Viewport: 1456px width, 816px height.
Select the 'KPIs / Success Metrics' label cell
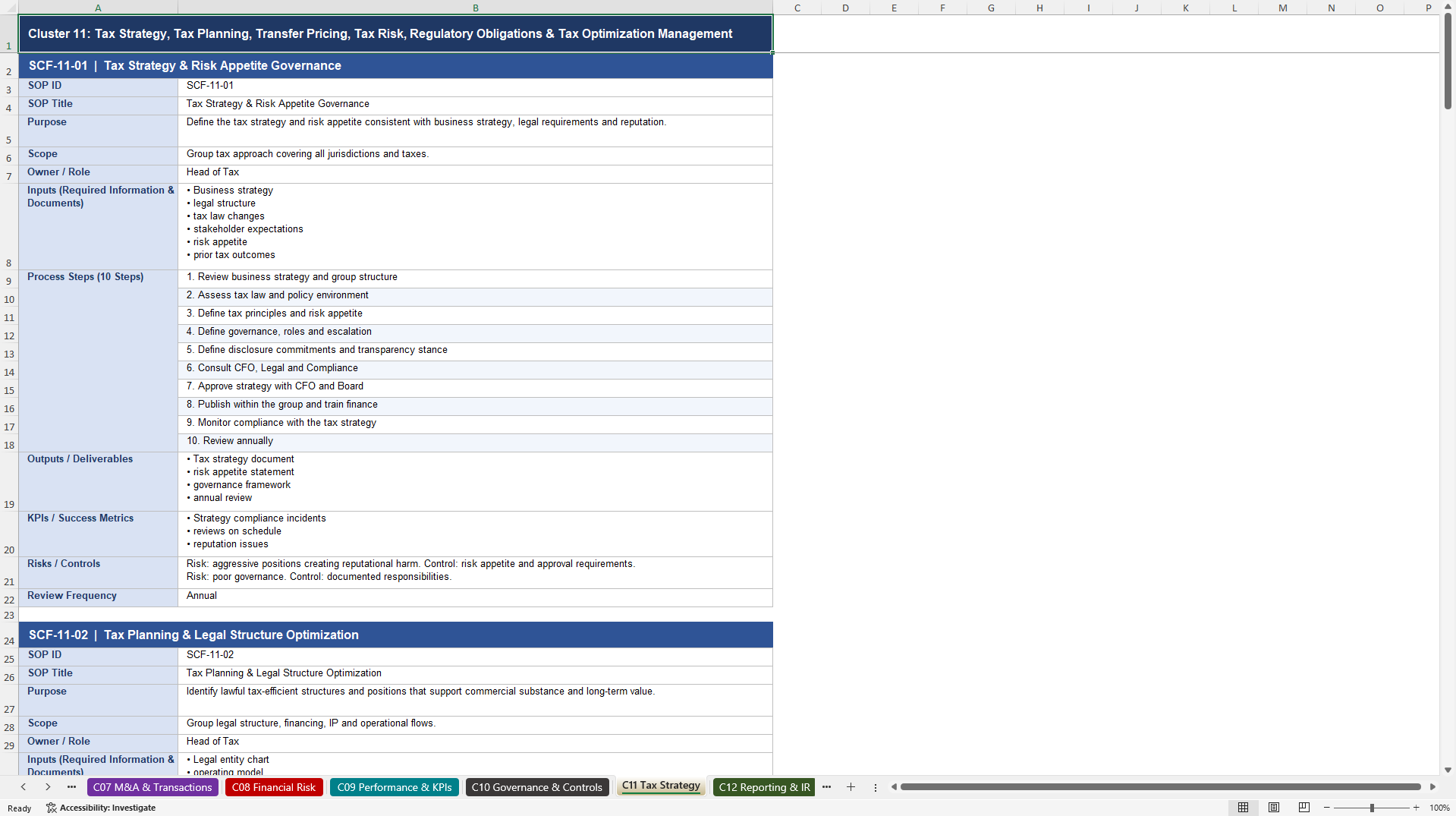98,534
